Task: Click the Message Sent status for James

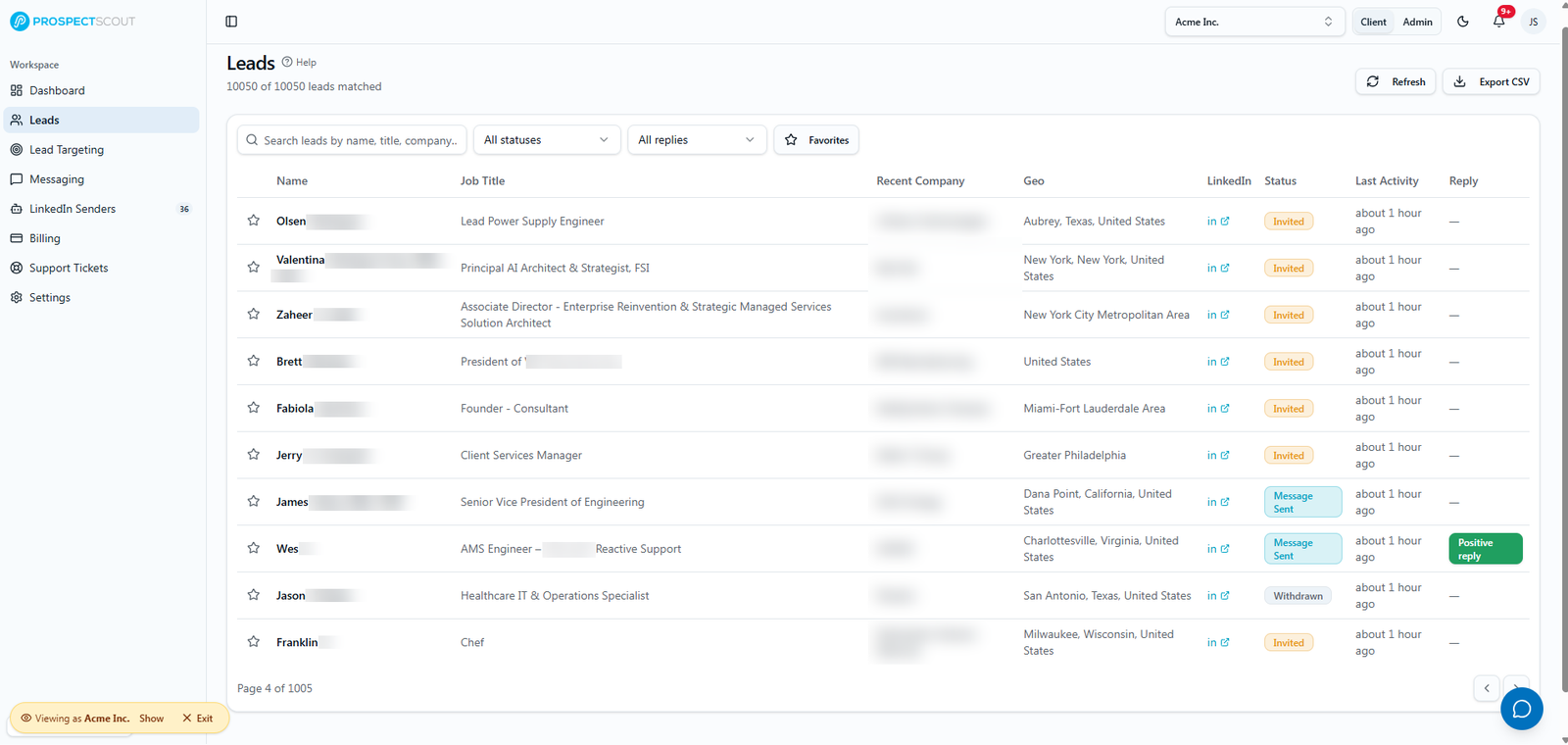Action: 1302,502
